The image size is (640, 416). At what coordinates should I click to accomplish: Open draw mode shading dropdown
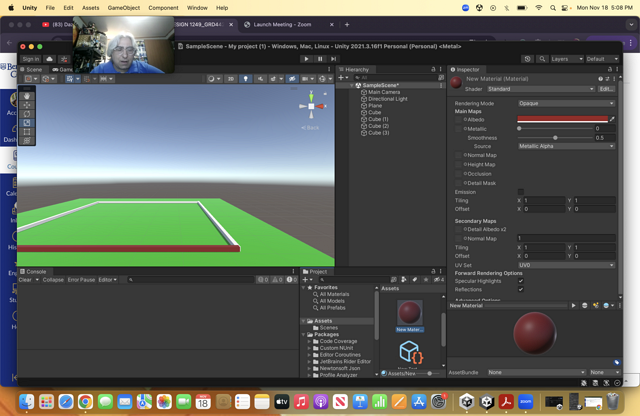213,79
